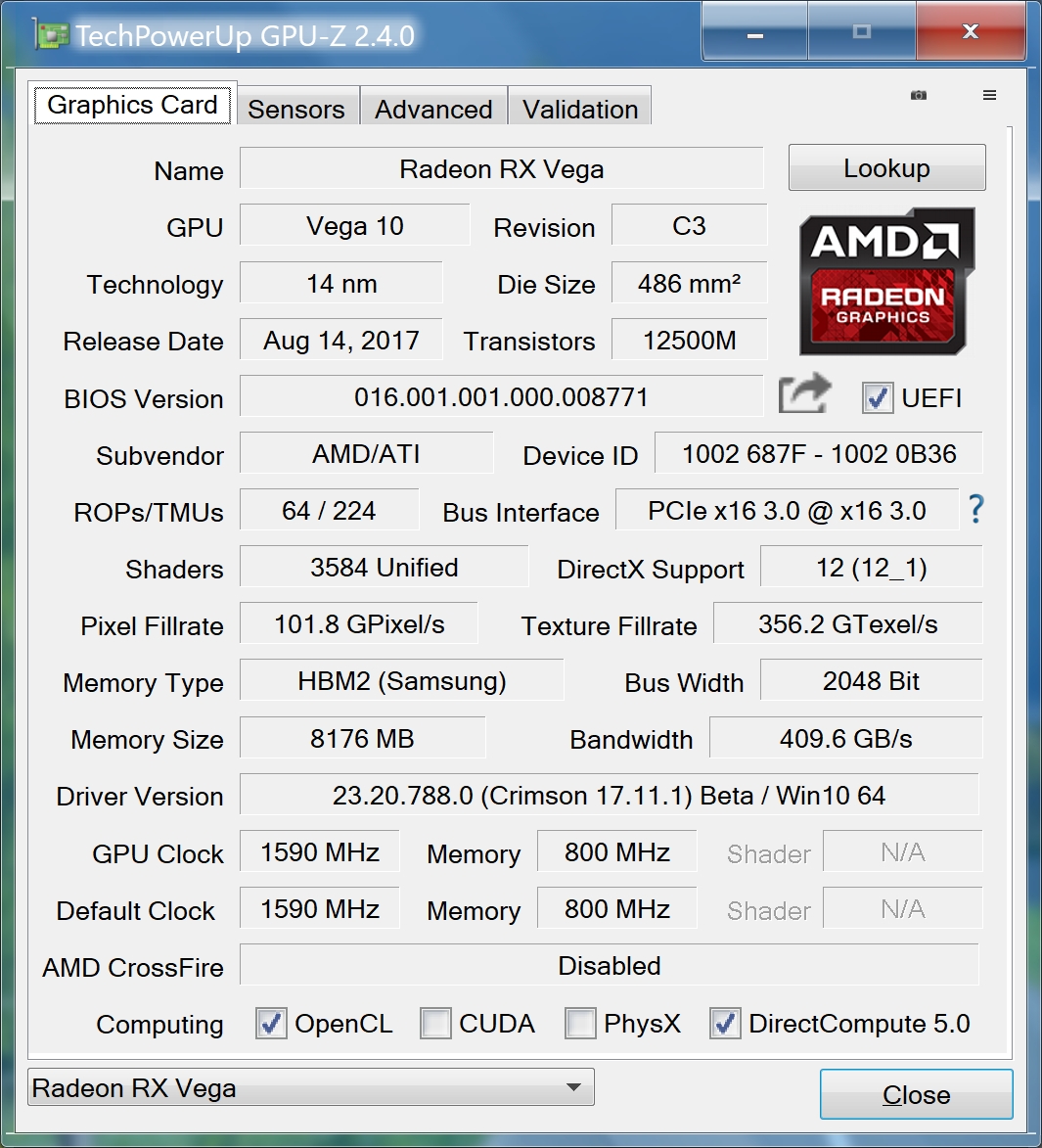The width and height of the screenshot is (1042, 1148).
Task: Select the Technology value 14 nm
Action: point(341,283)
